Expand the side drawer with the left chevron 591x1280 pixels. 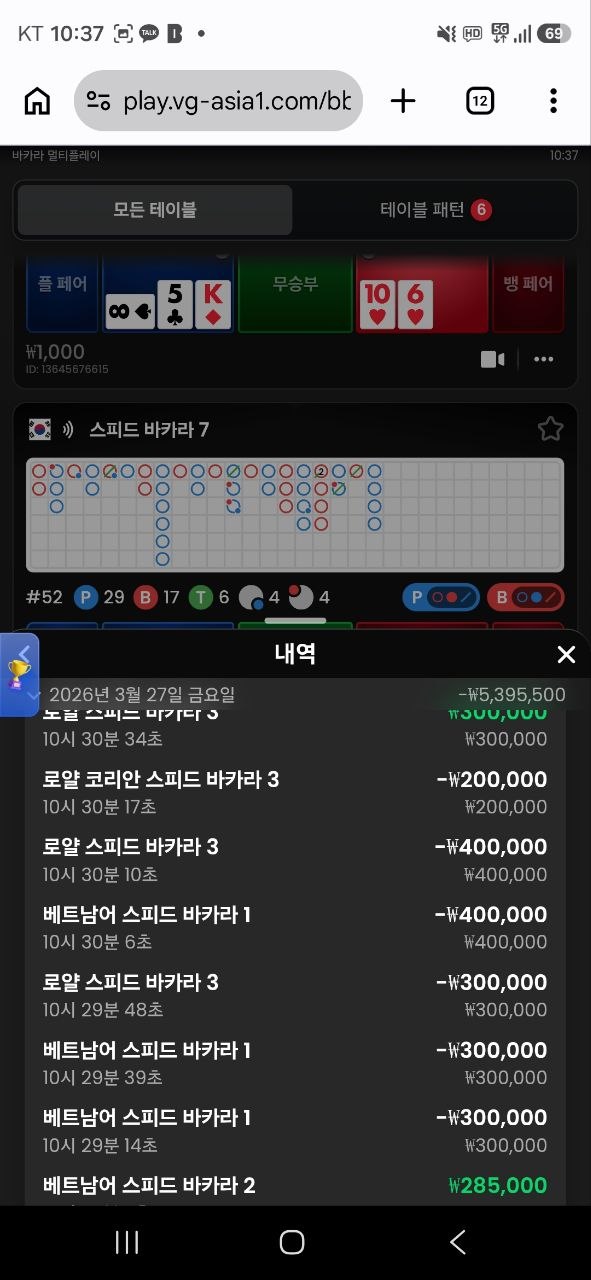pyautogui.click(x=24, y=651)
